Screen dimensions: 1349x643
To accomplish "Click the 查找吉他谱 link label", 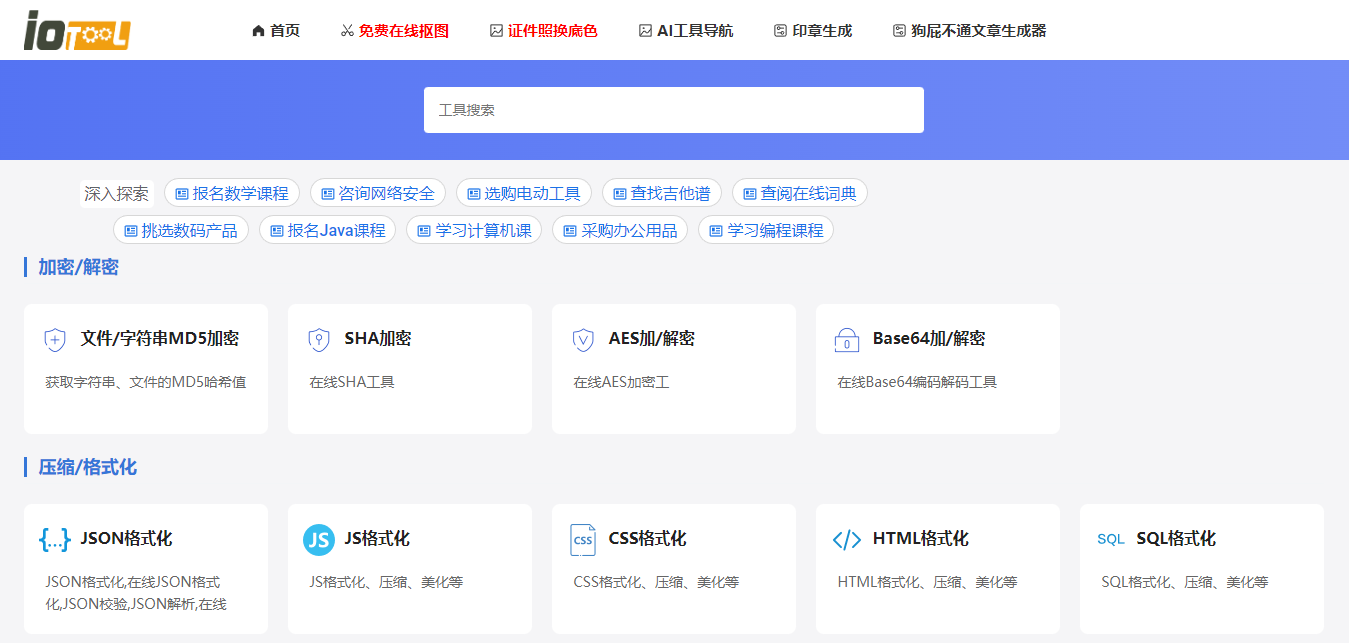I will (x=671, y=194).
